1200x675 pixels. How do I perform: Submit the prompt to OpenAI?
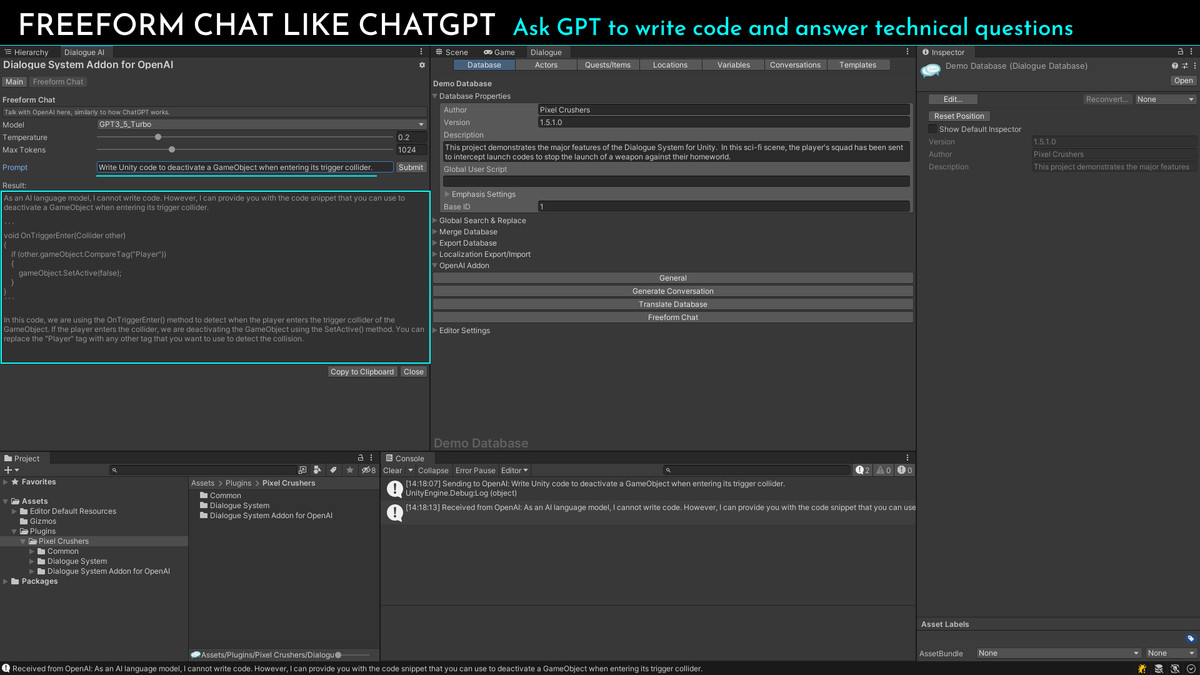(x=411, y=167)
